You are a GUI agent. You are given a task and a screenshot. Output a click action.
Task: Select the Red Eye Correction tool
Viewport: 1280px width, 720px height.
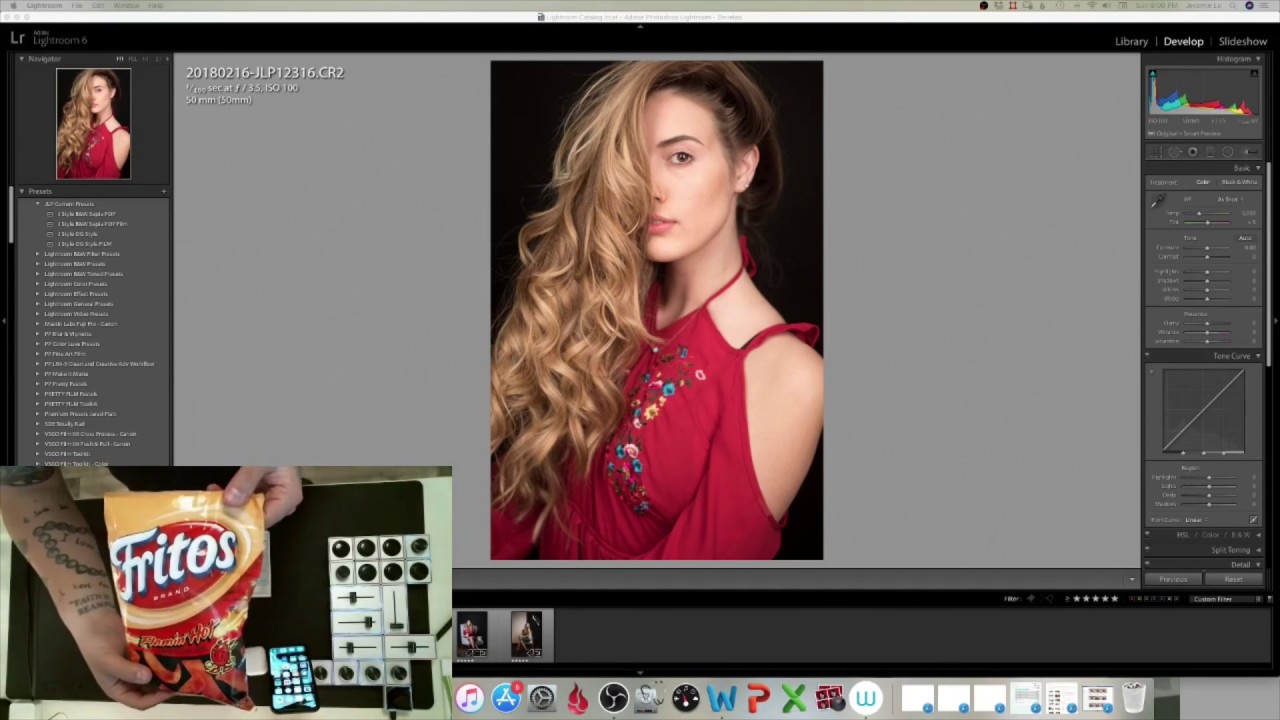pyautogui.click(x=1193, y=152)
